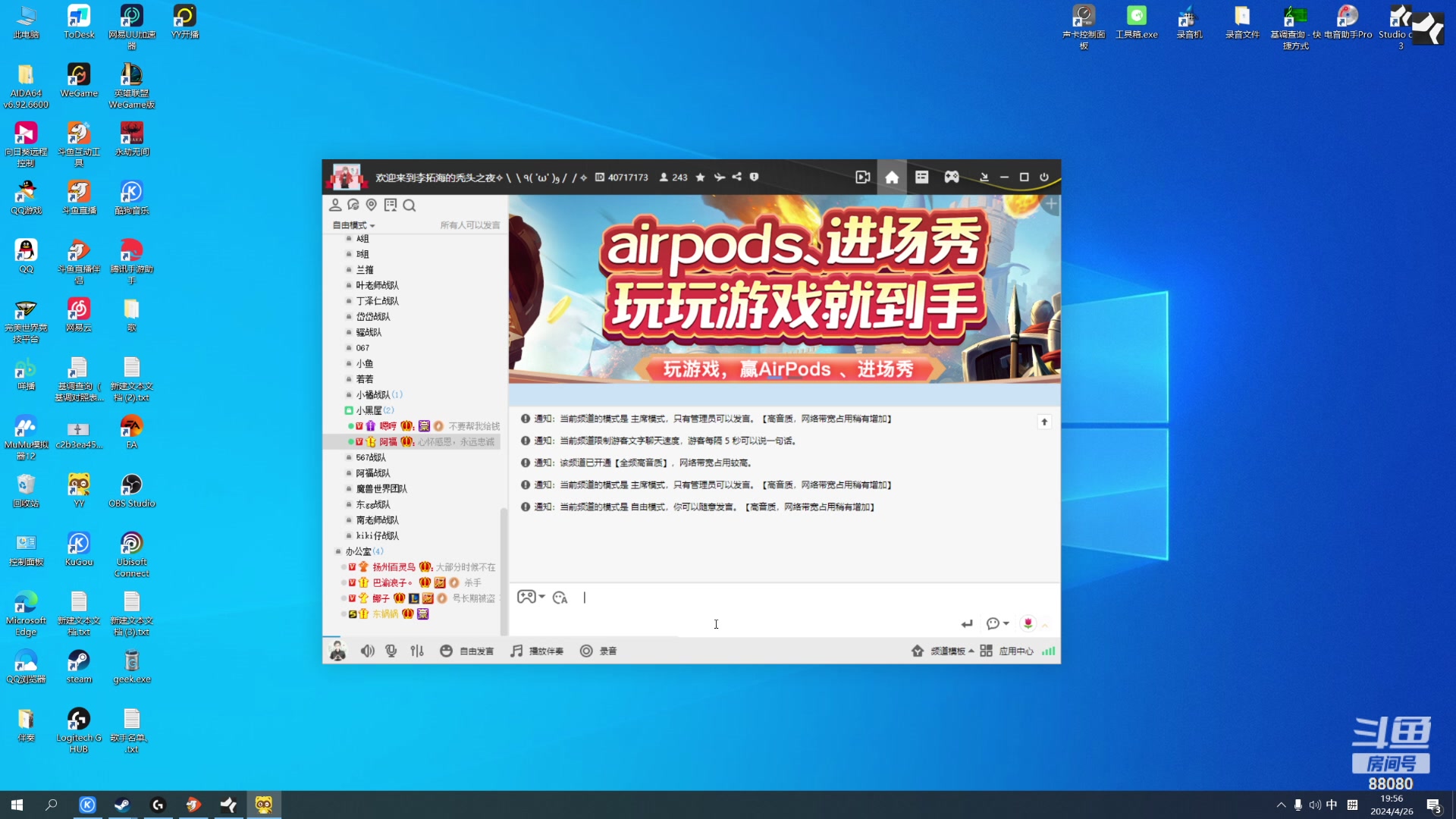Screen dimensions: 1456x819
Task: Click the member list icon at top of left panel
Action: pyautogui.click(x=336, y=205)
